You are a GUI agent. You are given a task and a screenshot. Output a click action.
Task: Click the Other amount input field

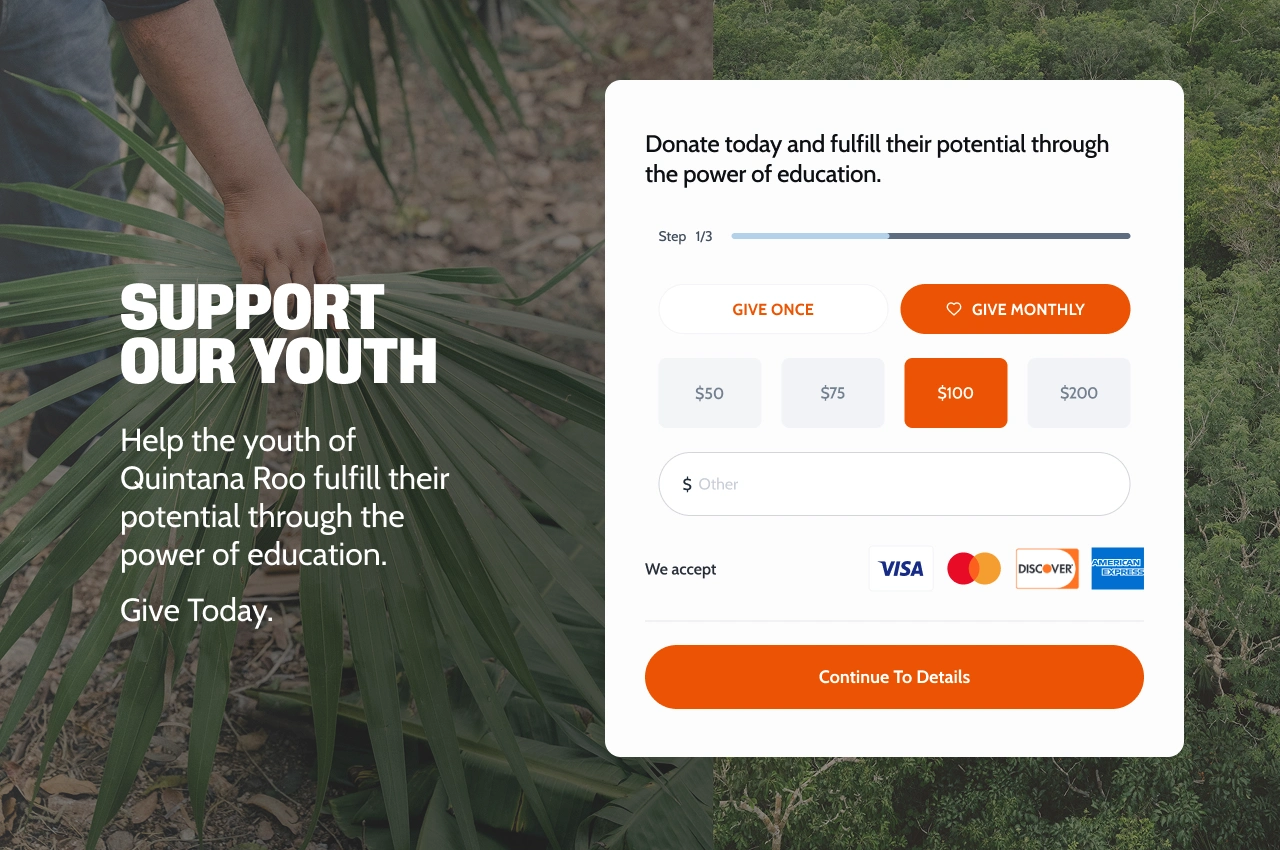click(x=894, y=484)
